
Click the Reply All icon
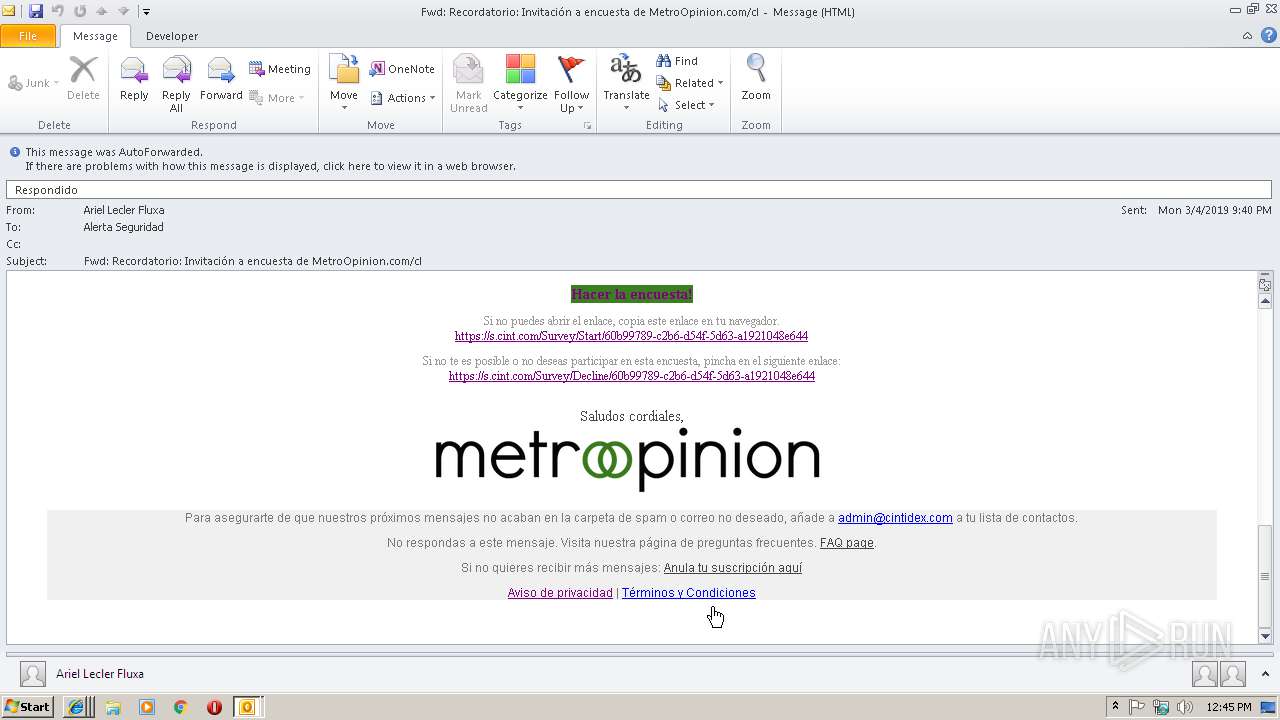[176, 84]
